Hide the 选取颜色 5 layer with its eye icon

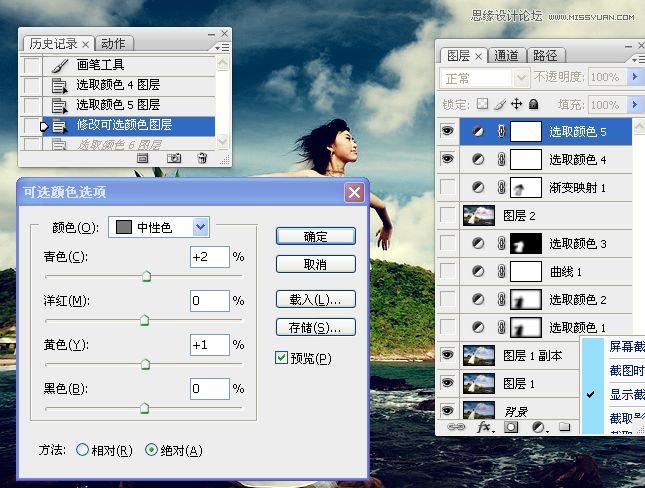(x=447, y=131)
